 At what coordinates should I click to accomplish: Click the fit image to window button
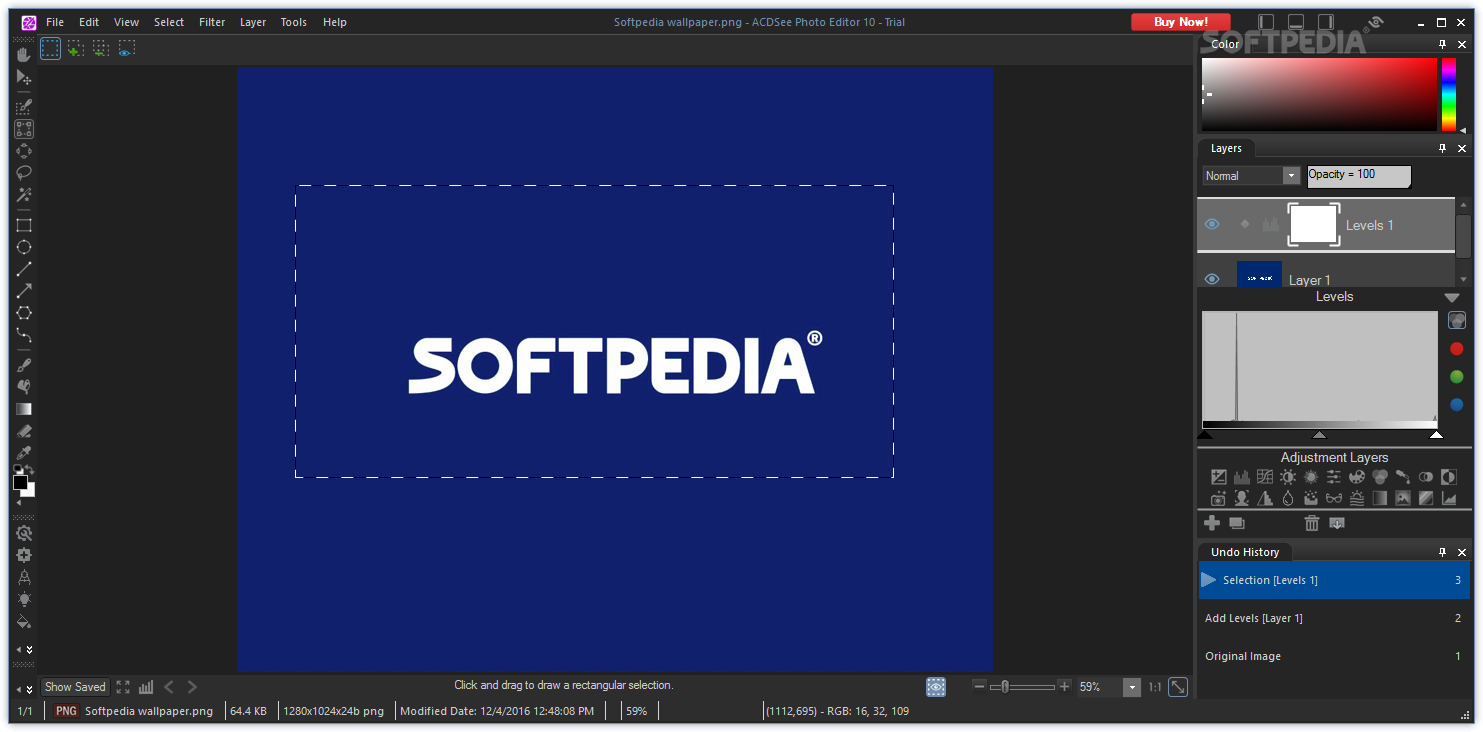[1179, 687]
